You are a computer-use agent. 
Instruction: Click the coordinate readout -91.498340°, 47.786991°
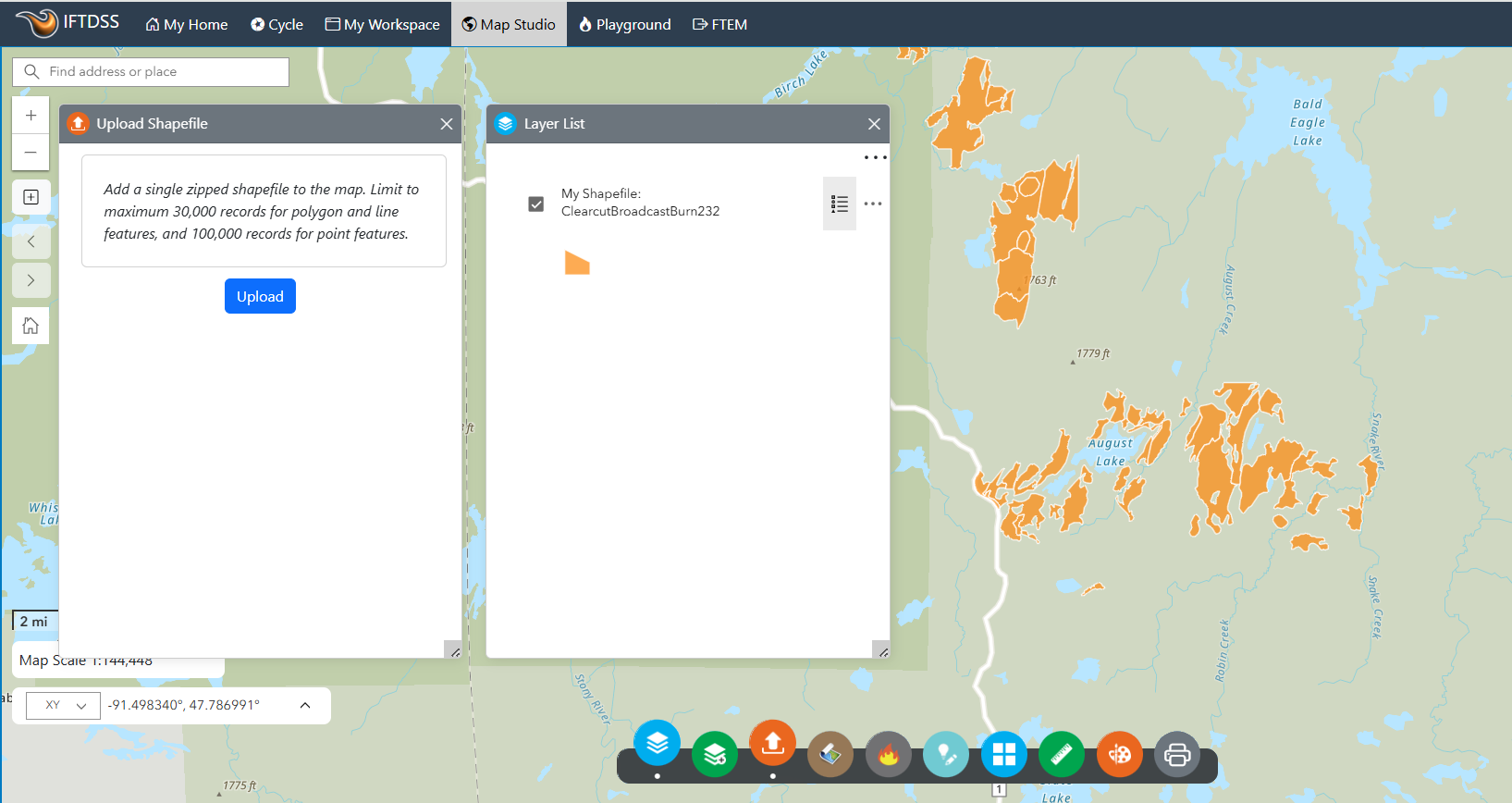click(x=184, y=705)
